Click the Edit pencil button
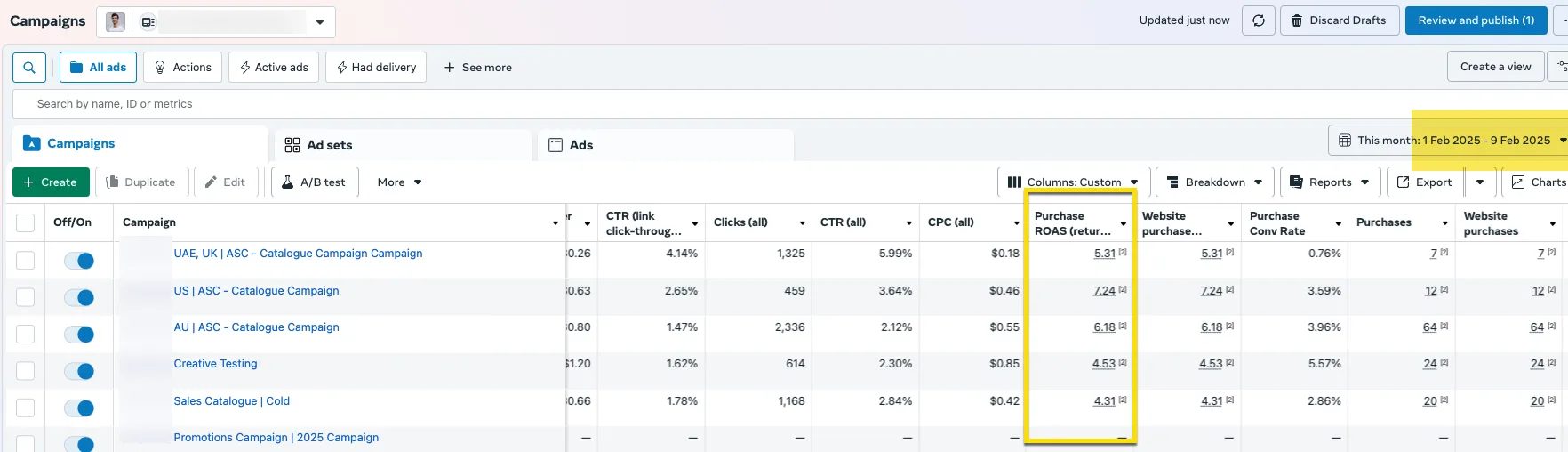 coord(225,182)
